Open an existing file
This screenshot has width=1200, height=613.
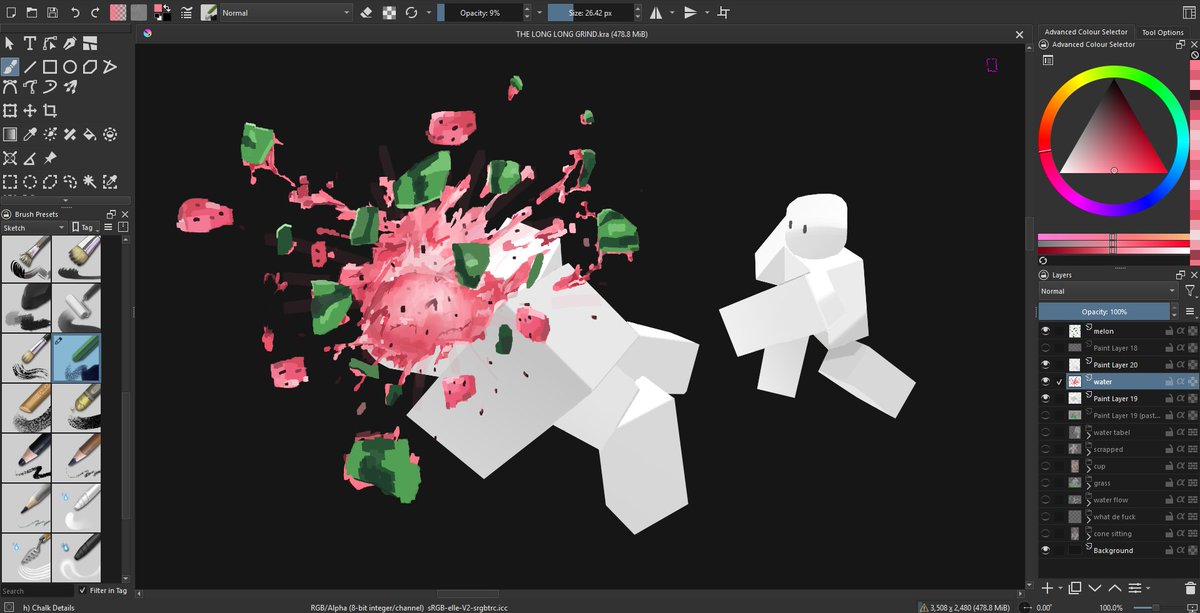click(x=32, y=13)
